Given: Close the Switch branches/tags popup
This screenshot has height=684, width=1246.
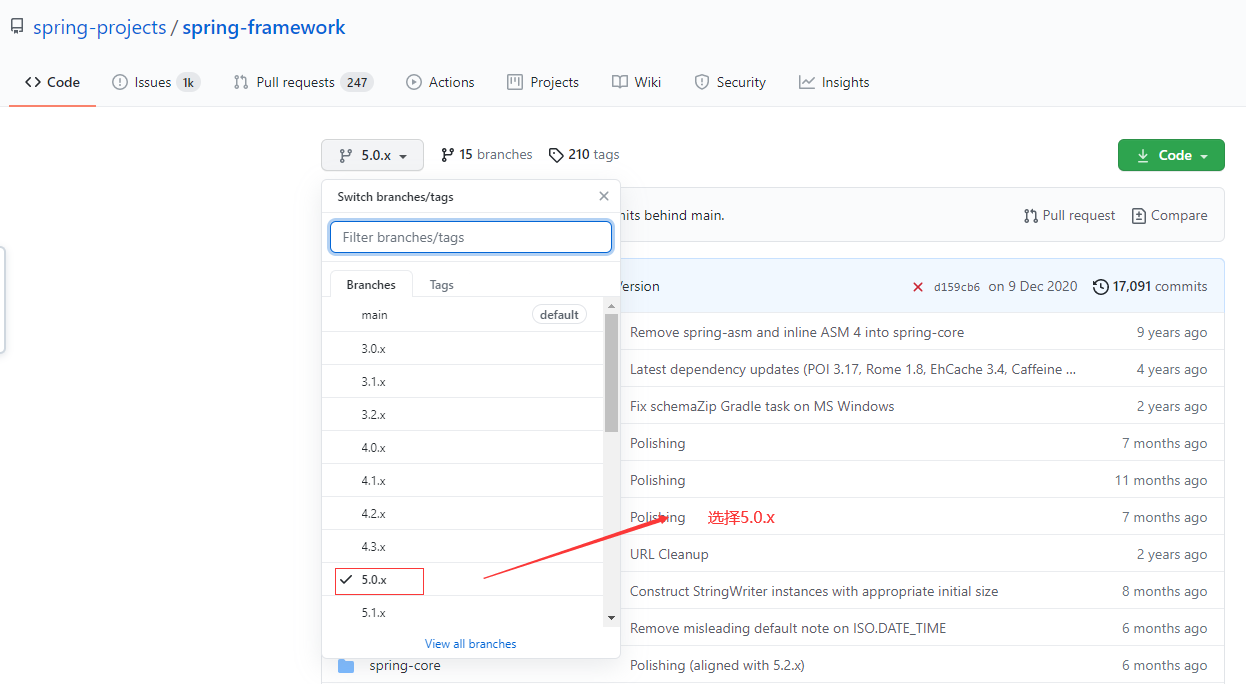Looking at the screenshot, I should point(604,196).
